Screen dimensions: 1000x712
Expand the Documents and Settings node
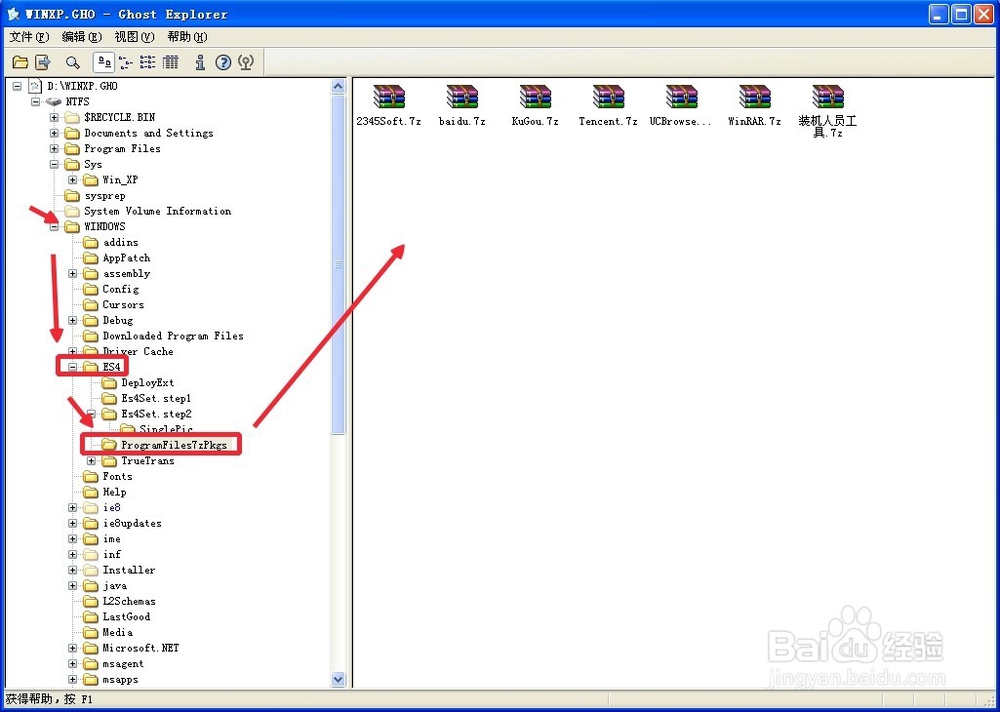(54, 133)
